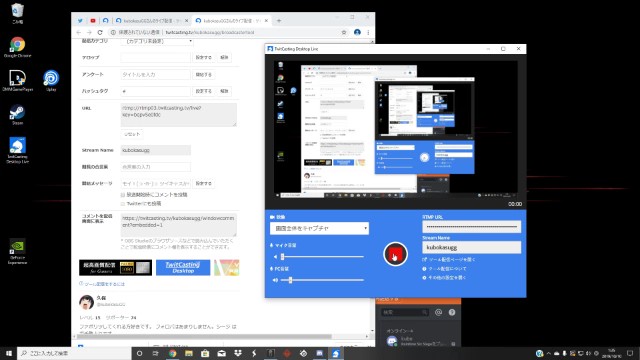
Task: Open TwitCasting Desktop Live desktop icon
Action: tap(18, 150)
